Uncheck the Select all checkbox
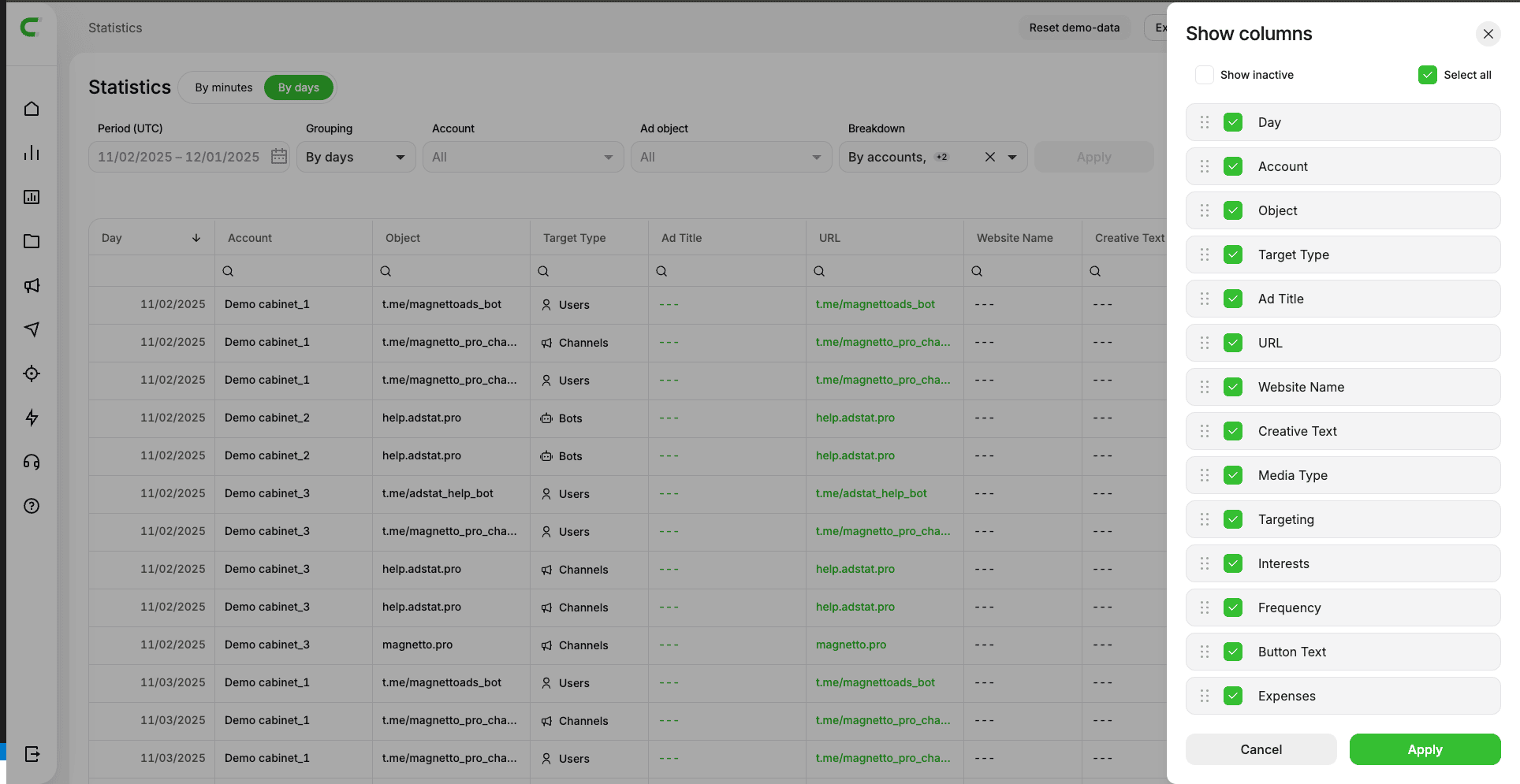 (1427, 74)
